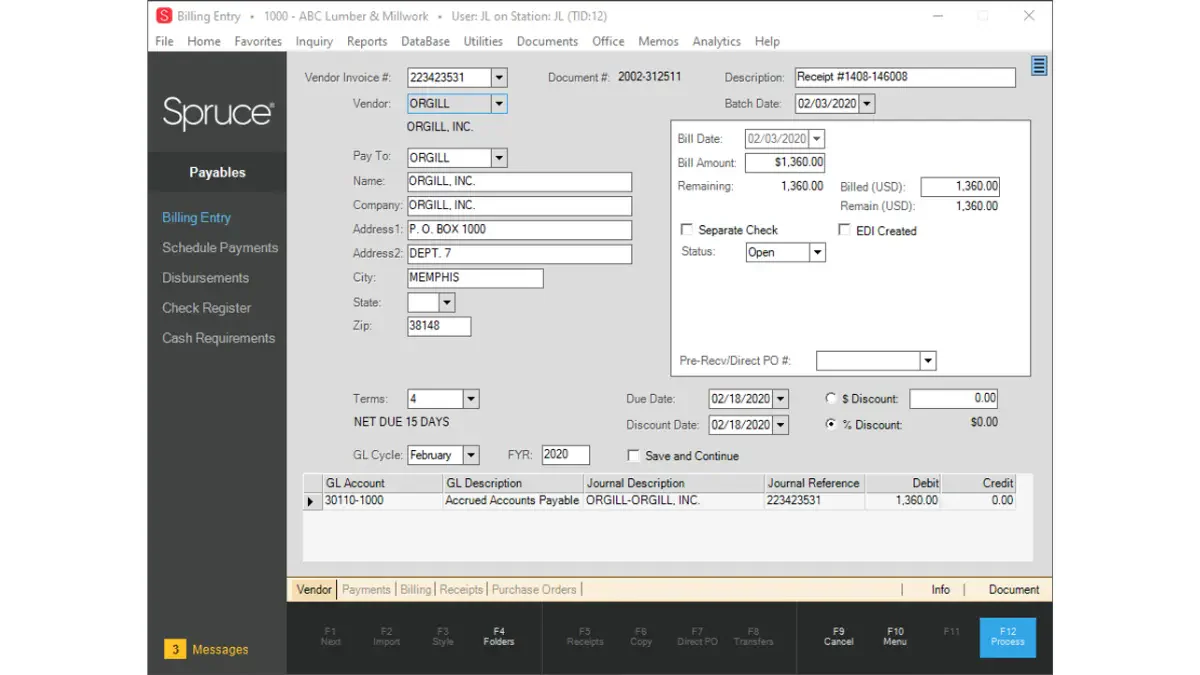Viewport: 1200px width, 675px height.
Task: Select the Accrued Accounts Payable cell
Action: click(512, 501)
